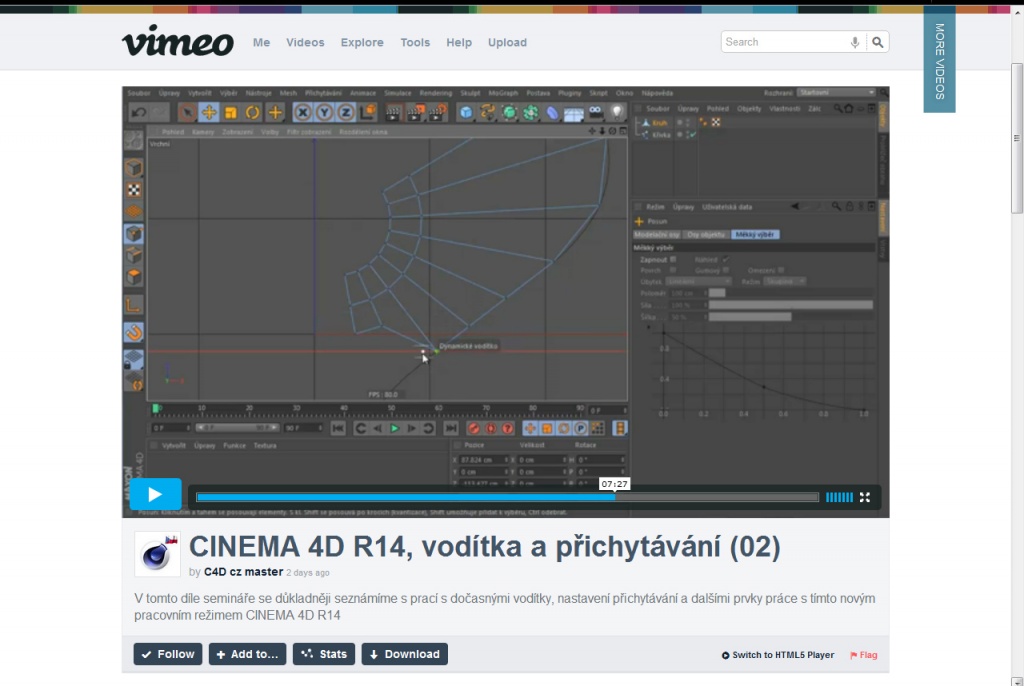Screen dimensions: 1024x686
Task: Click the undo arrow in Cinema 4D toolbar
Action: point(138,112)
